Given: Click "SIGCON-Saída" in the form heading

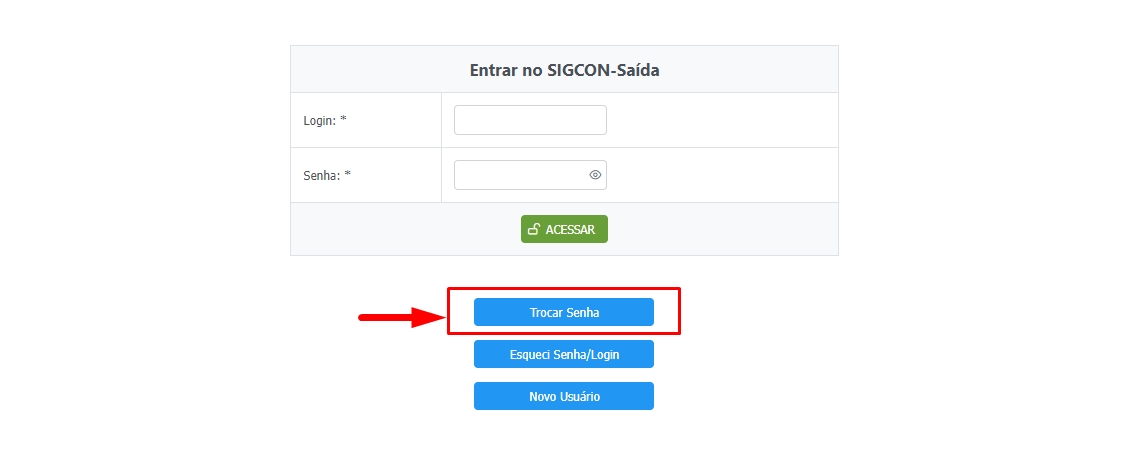Looking at the screenshot, I should click(x=604, y=70).
